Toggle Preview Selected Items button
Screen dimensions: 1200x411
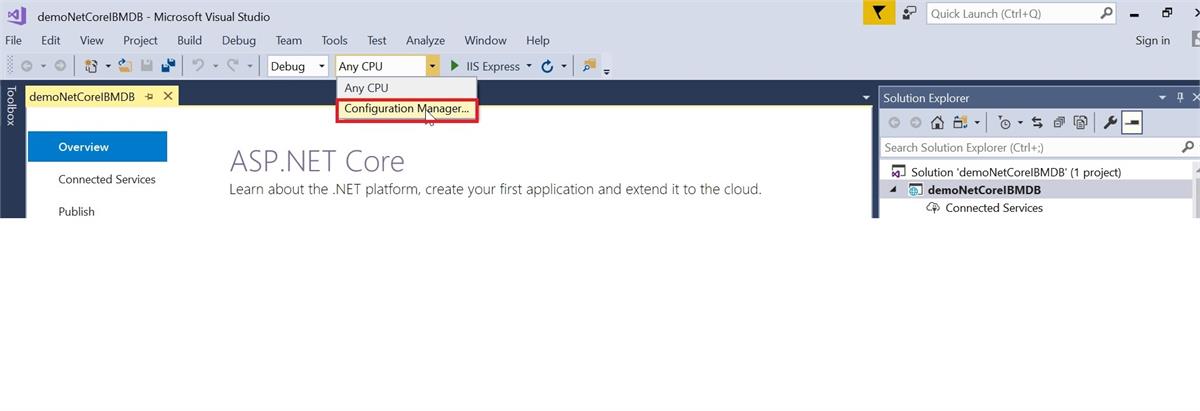pos(1132,123)
